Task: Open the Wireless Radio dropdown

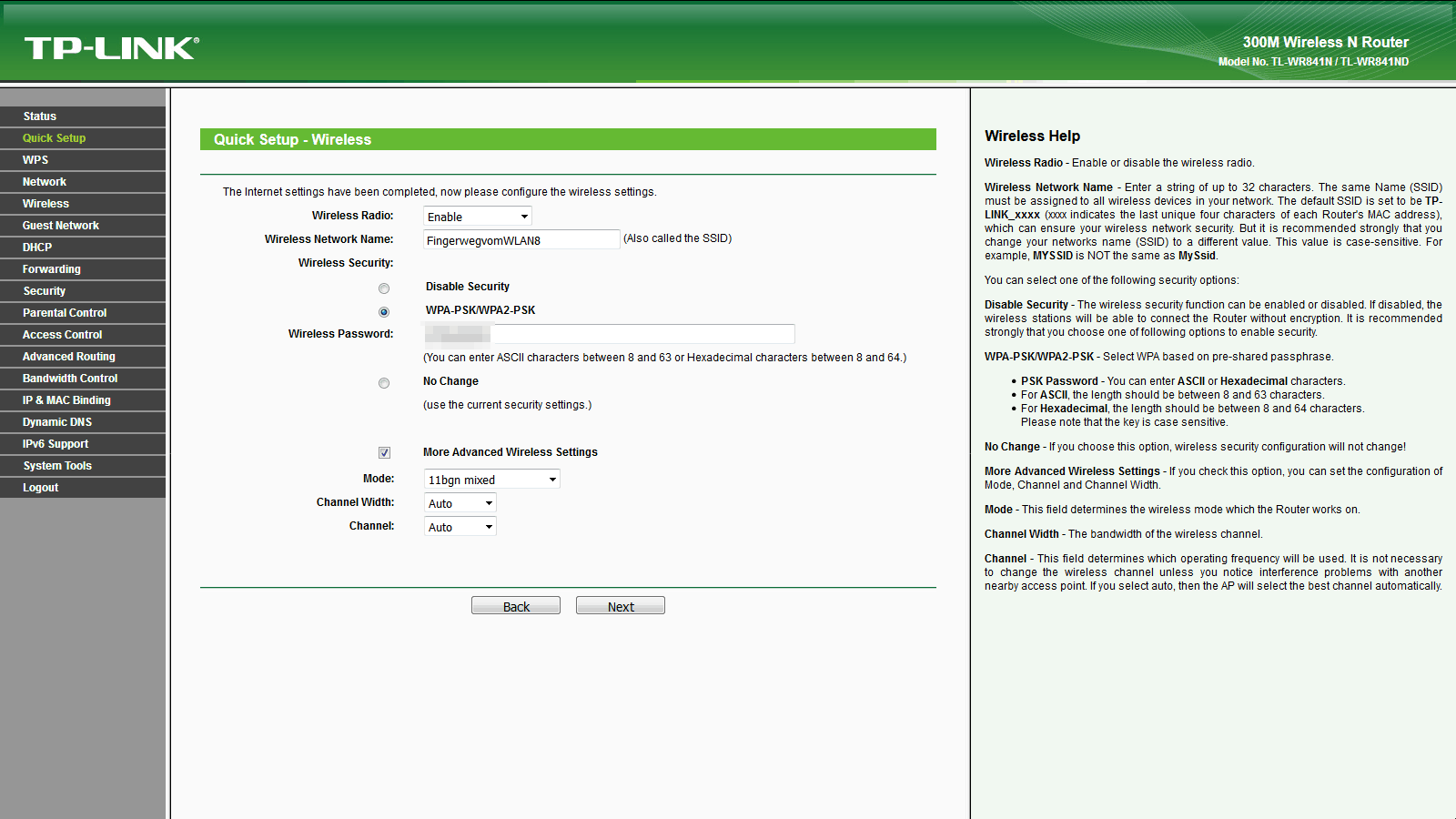Action: 478,217
